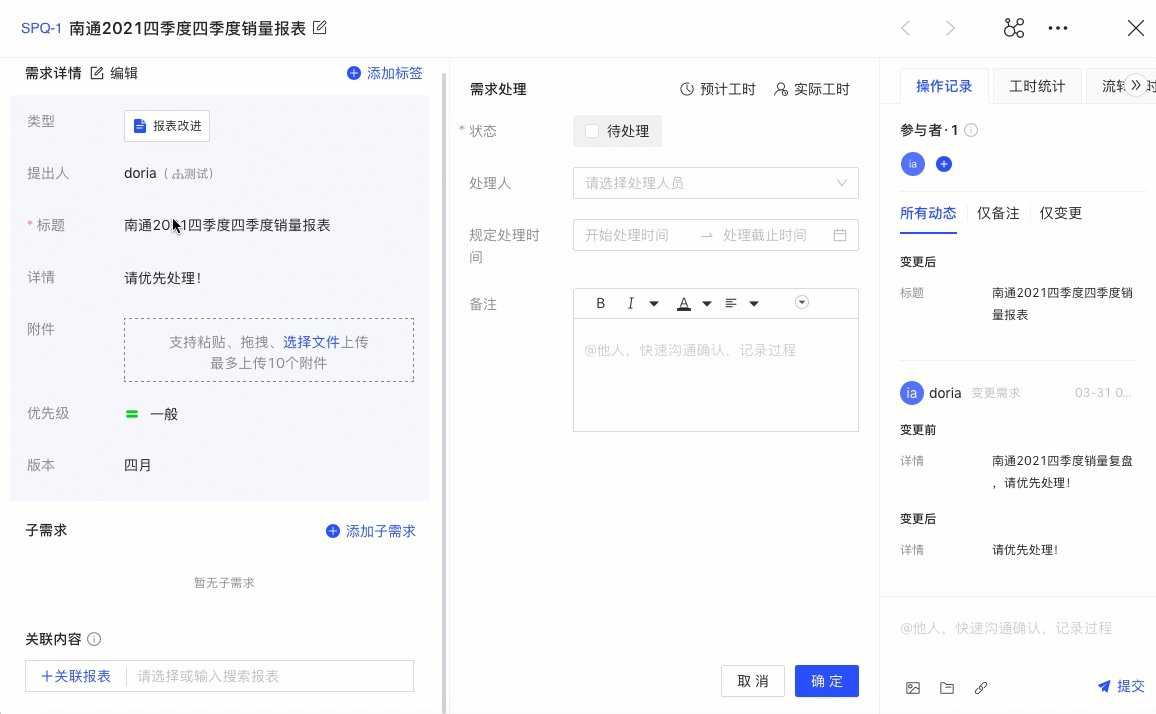Click the edit pencil icon beside the title
Screen dimensions: 1156x714
319,29
